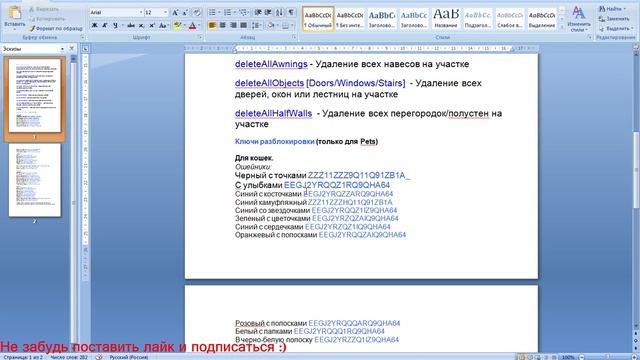Click the Line Spacing icon
This screenshot has height=360, width=640.
click(256, 25)
